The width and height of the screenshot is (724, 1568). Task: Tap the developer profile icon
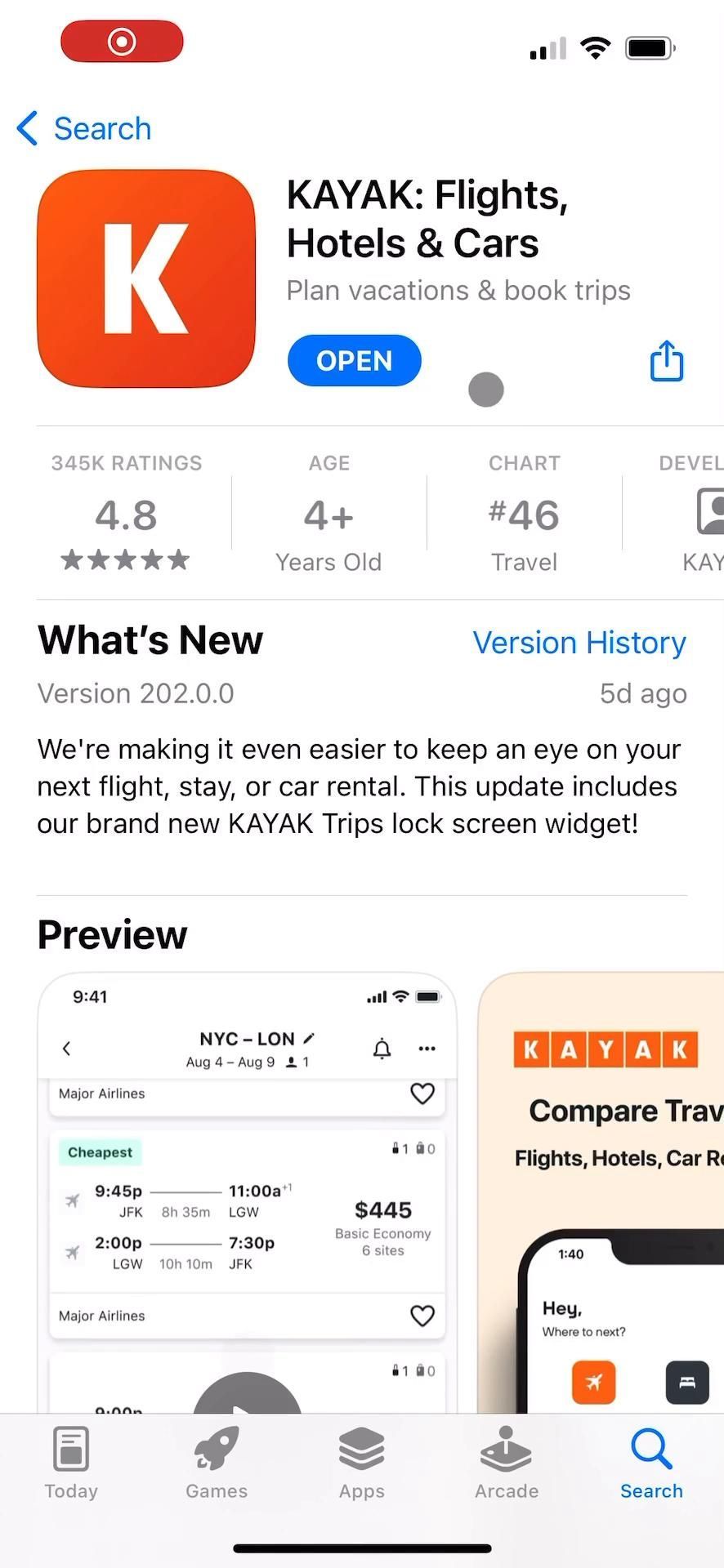(x=709, y=511)
